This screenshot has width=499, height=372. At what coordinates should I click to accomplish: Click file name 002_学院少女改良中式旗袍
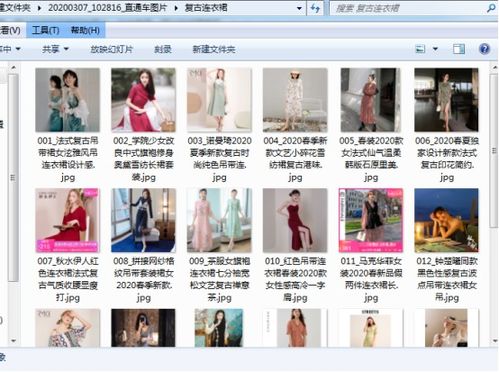pyautogui.click(x=143, y=159)
